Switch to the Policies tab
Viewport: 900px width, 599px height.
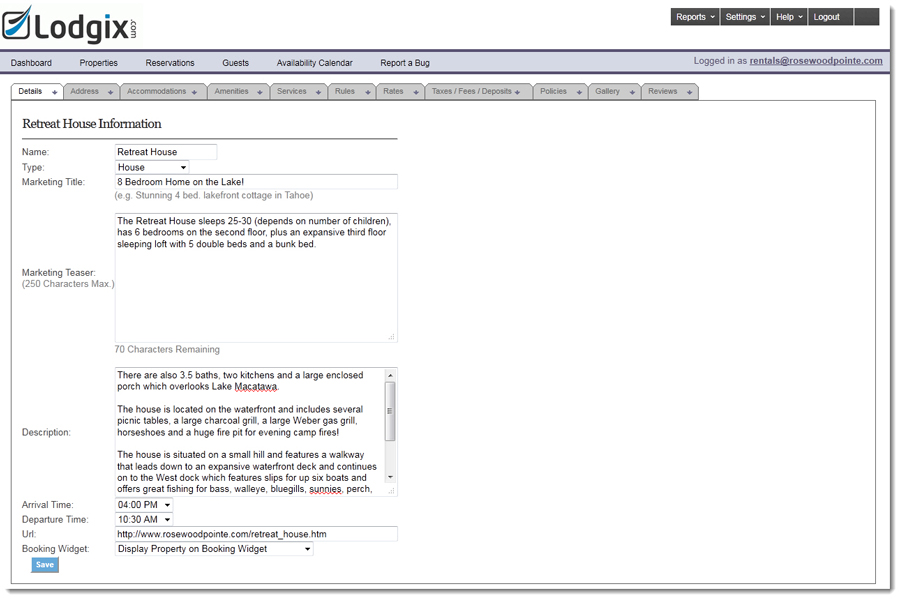(560, 91)
